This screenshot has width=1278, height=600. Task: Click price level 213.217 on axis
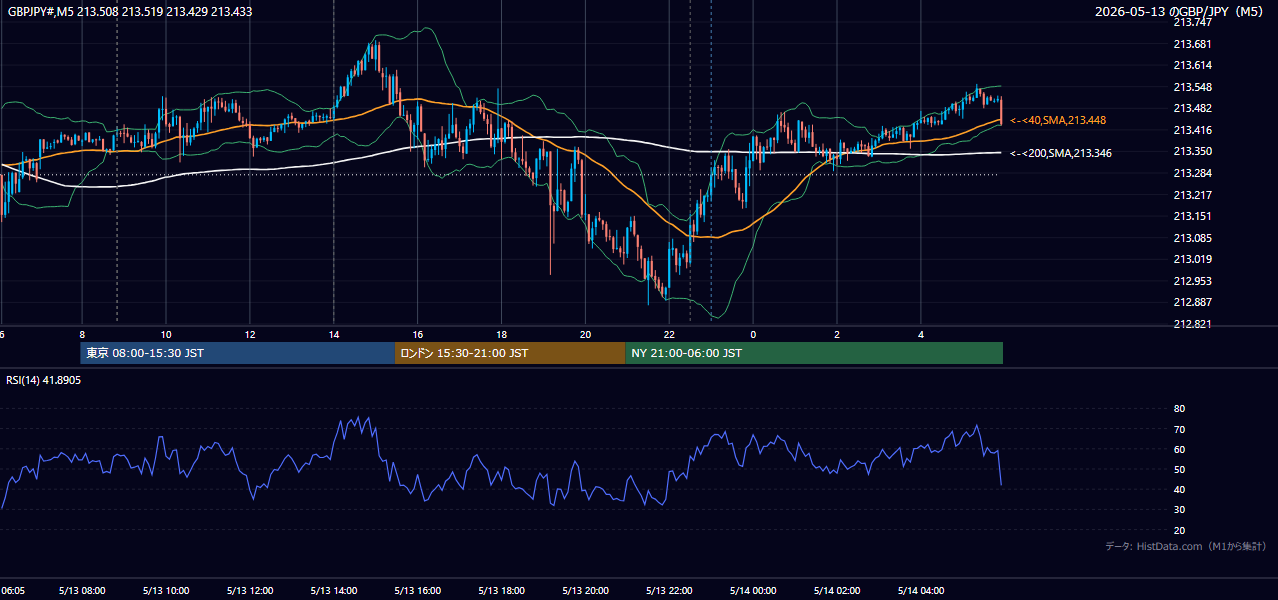point(1192,195)
